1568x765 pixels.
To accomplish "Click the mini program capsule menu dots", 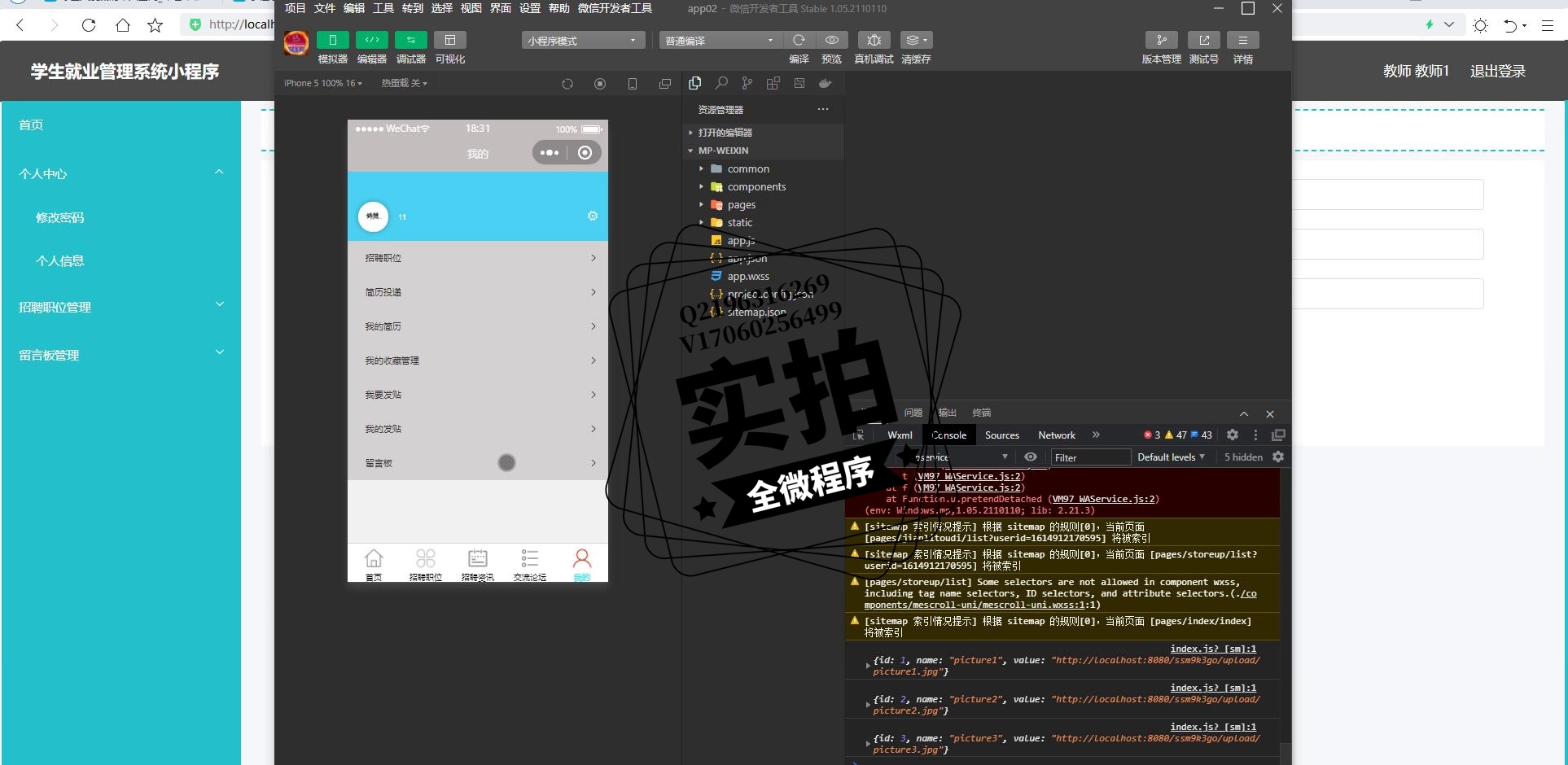I will click(550, 152).
